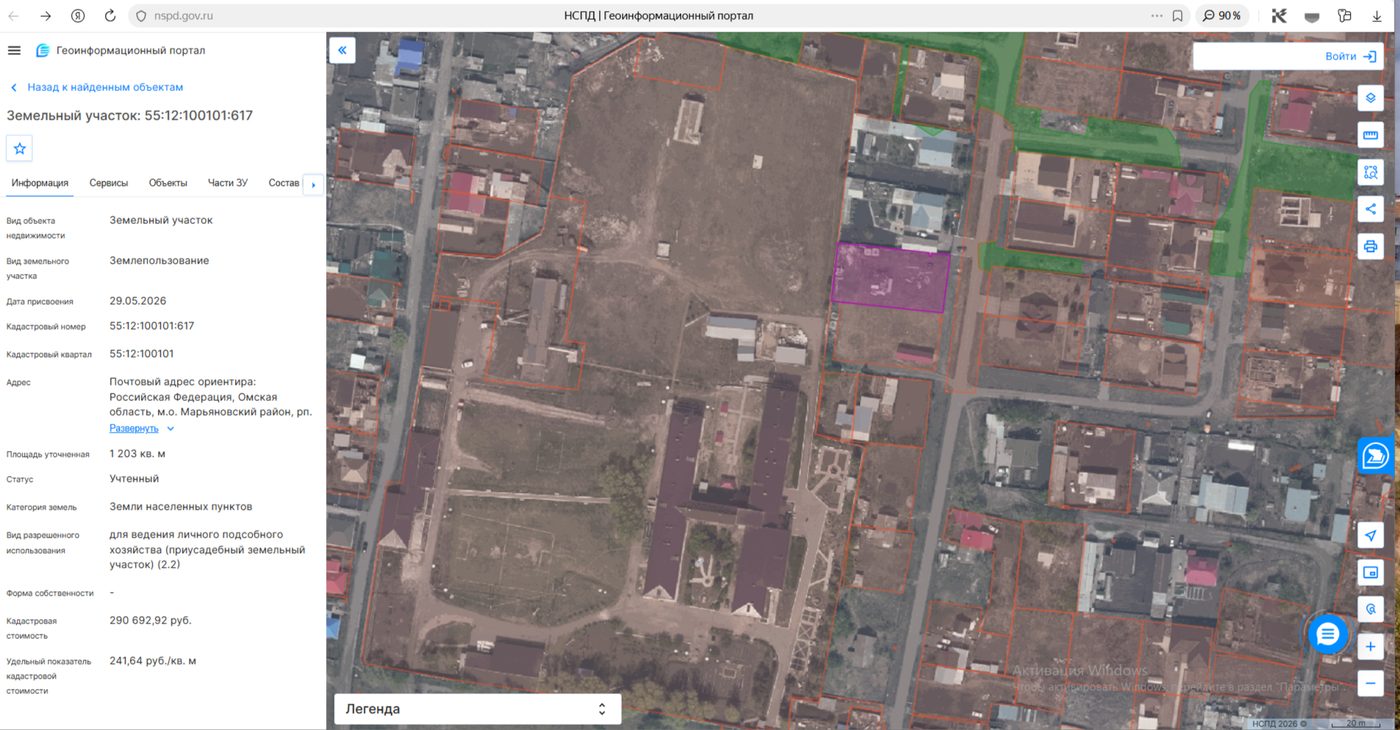This screenshot has width=1400, height=730.
Task: Locate my position with arrow icon
Action: pyautogui.click(x=1370, y=536)
